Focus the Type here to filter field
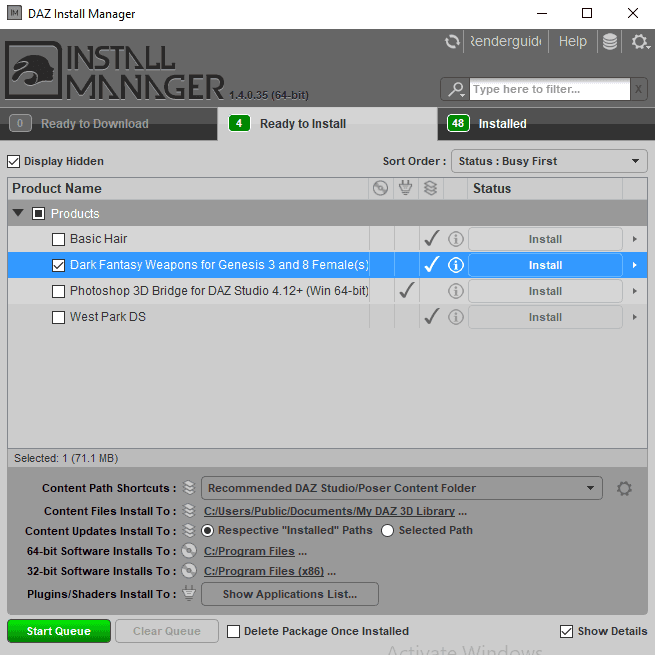 pos(549,89)
